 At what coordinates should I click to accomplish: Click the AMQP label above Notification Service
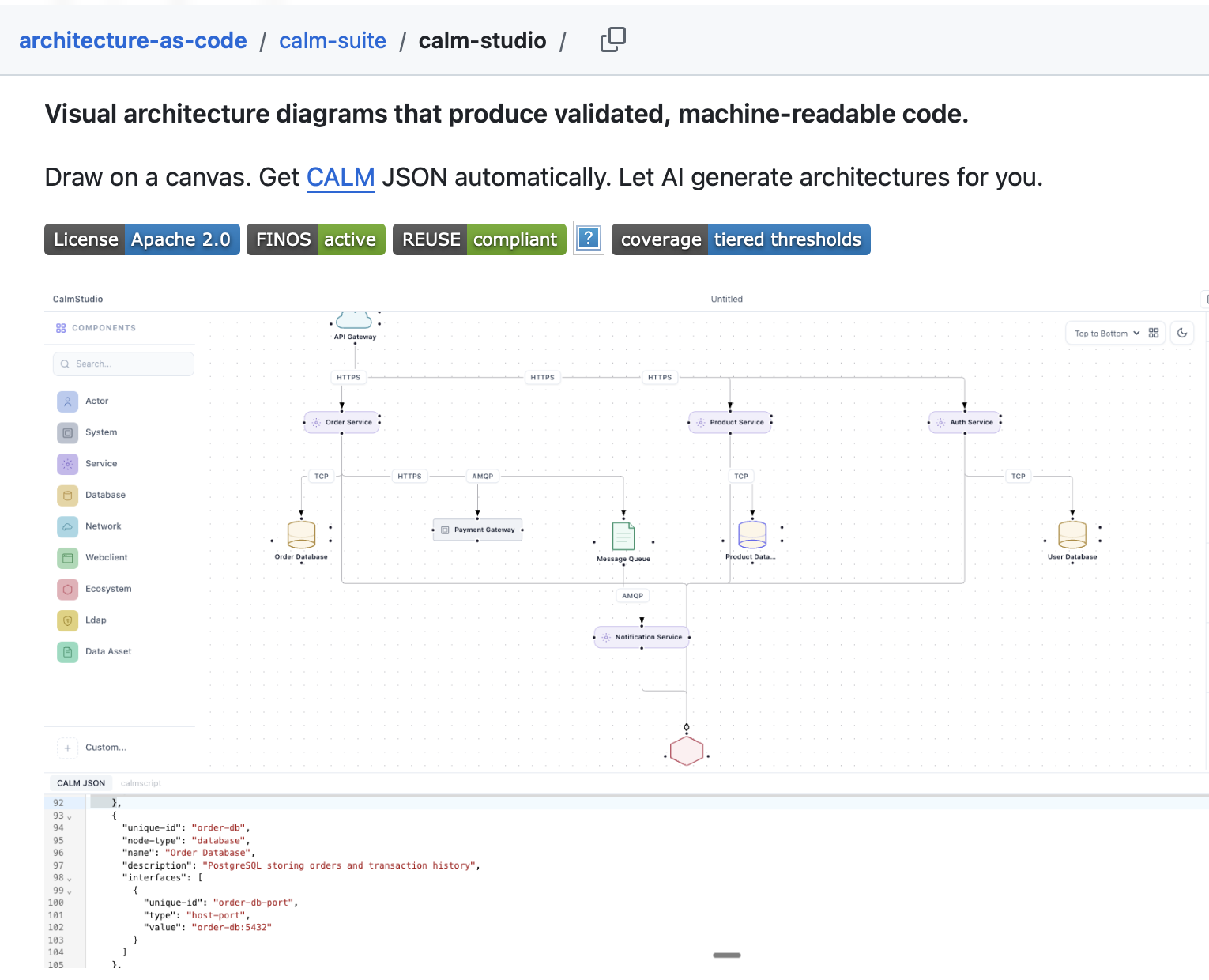[632, 596]
